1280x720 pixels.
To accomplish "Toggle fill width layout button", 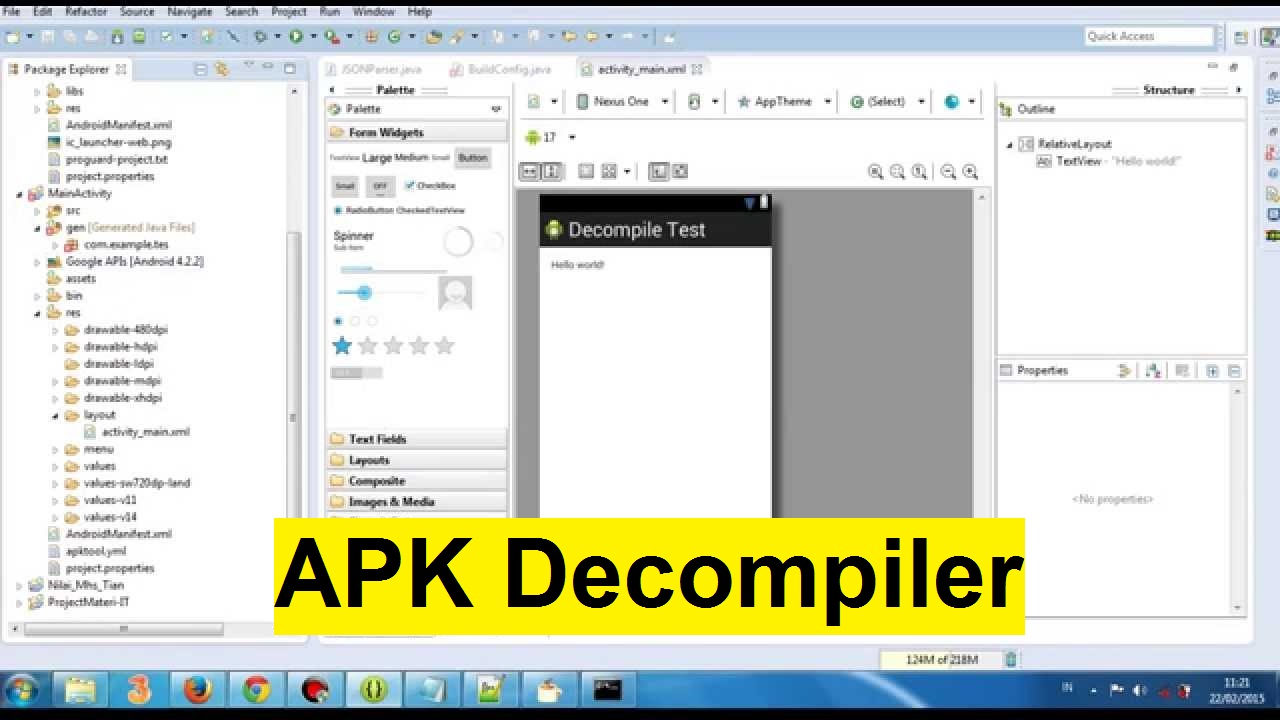I will (x=530, y=171).
